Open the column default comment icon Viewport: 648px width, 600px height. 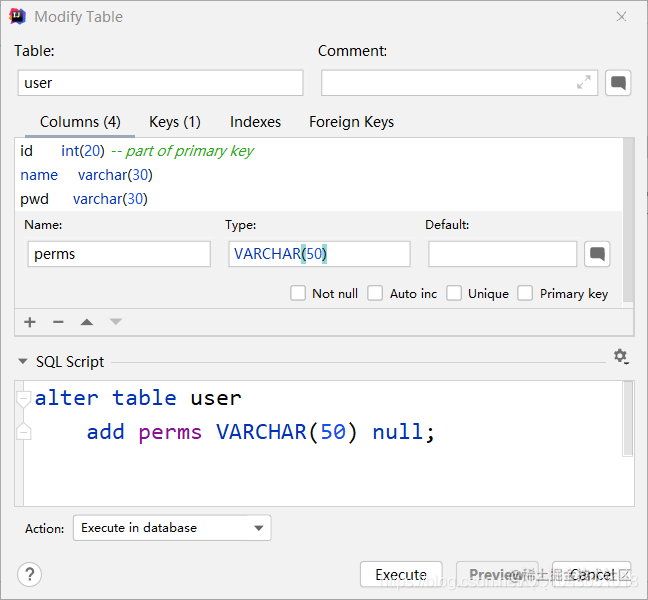[x=597, y=254]
